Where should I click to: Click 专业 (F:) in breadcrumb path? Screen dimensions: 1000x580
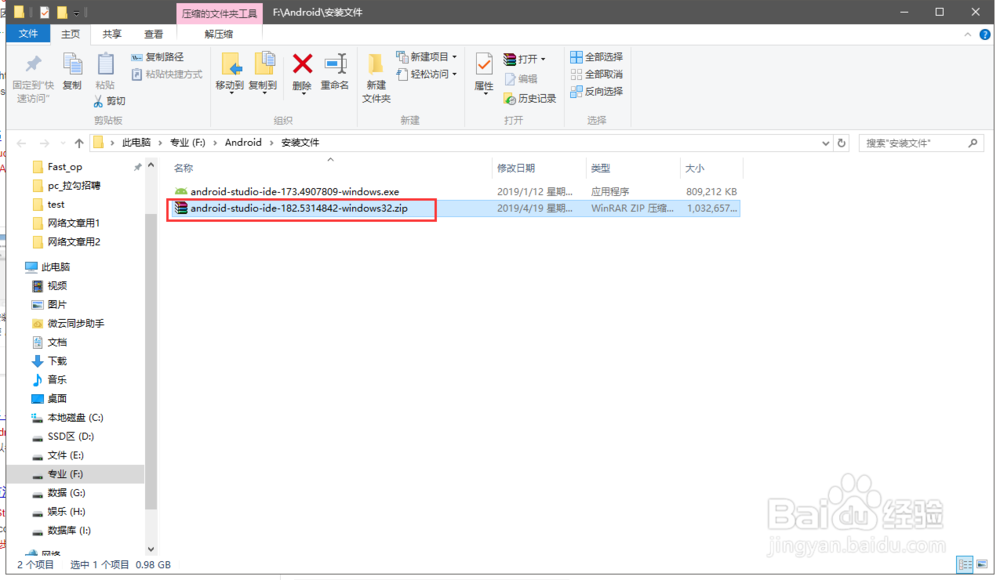tap(188, 143)
